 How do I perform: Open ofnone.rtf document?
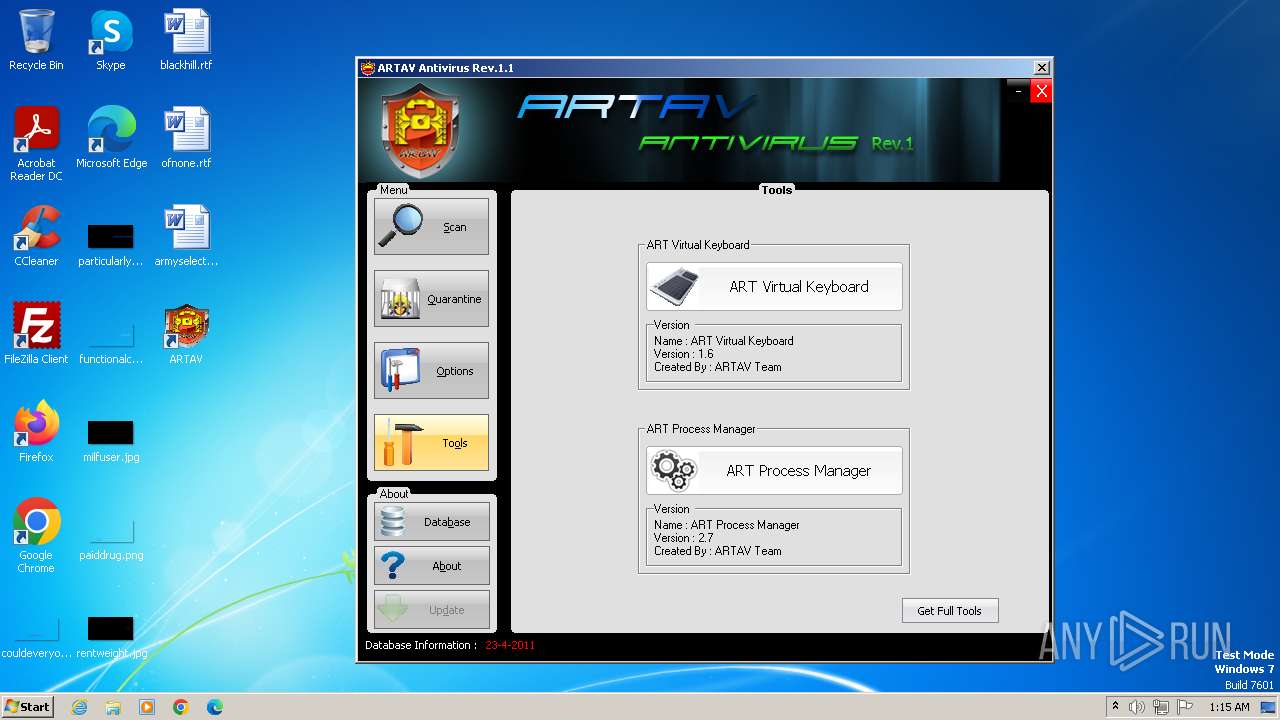(186, 138)
